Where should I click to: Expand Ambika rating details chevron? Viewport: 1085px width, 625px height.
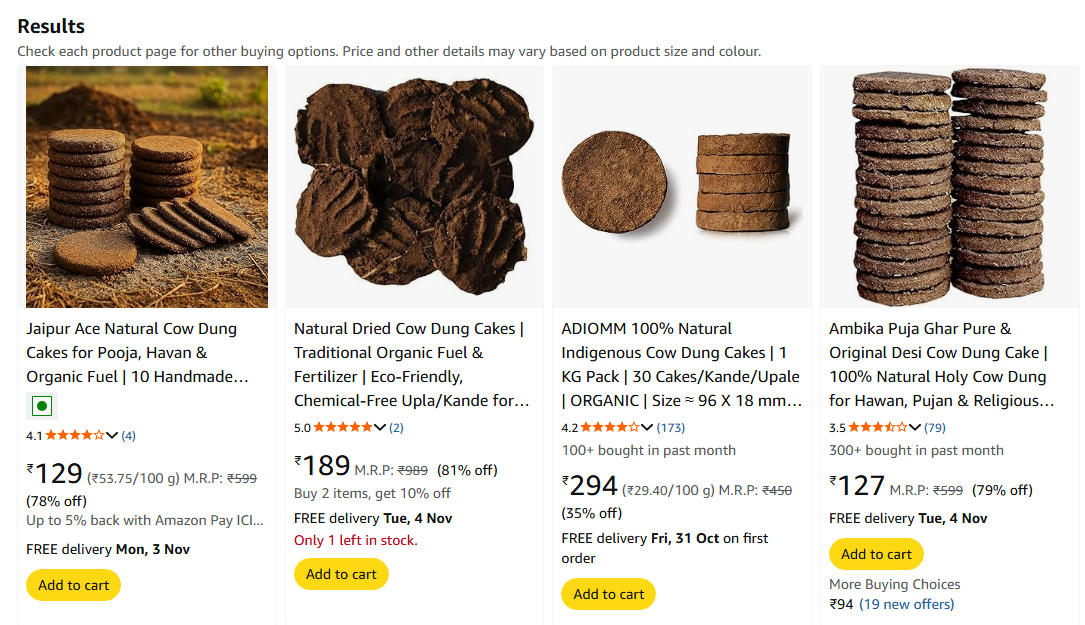(x=915, y=427)
